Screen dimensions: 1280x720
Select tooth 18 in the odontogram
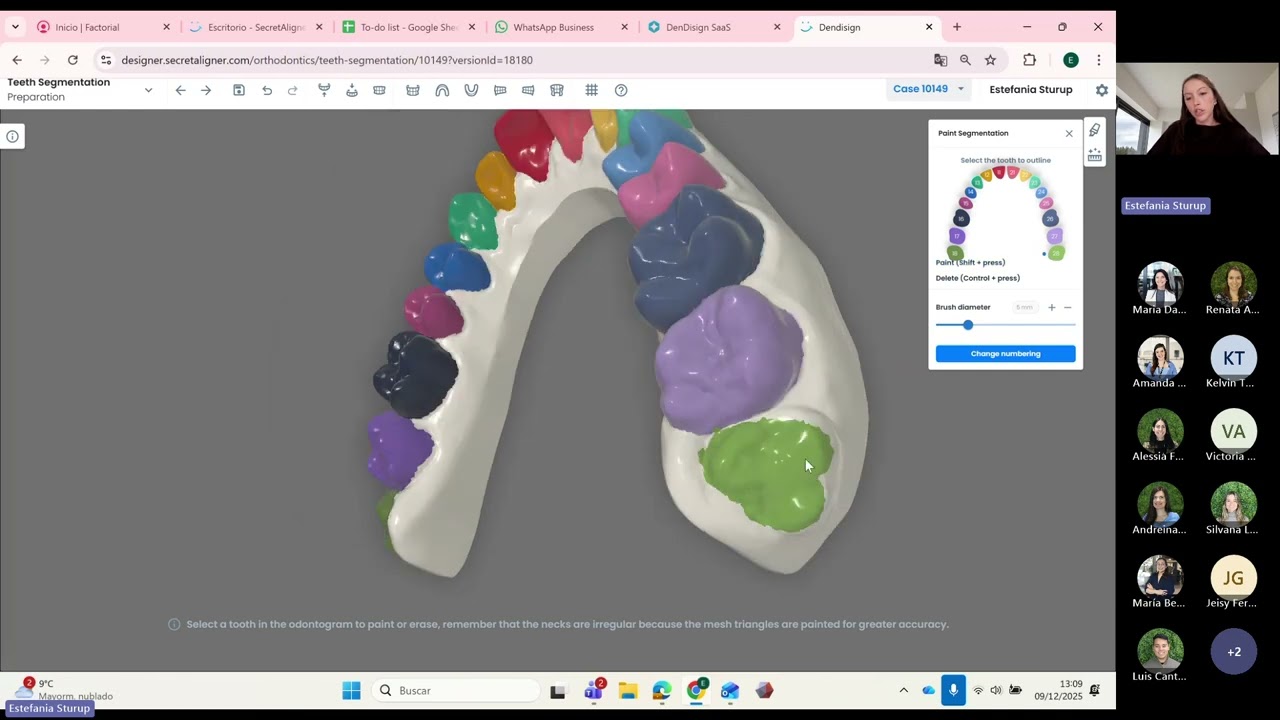[x=955, y=253]
